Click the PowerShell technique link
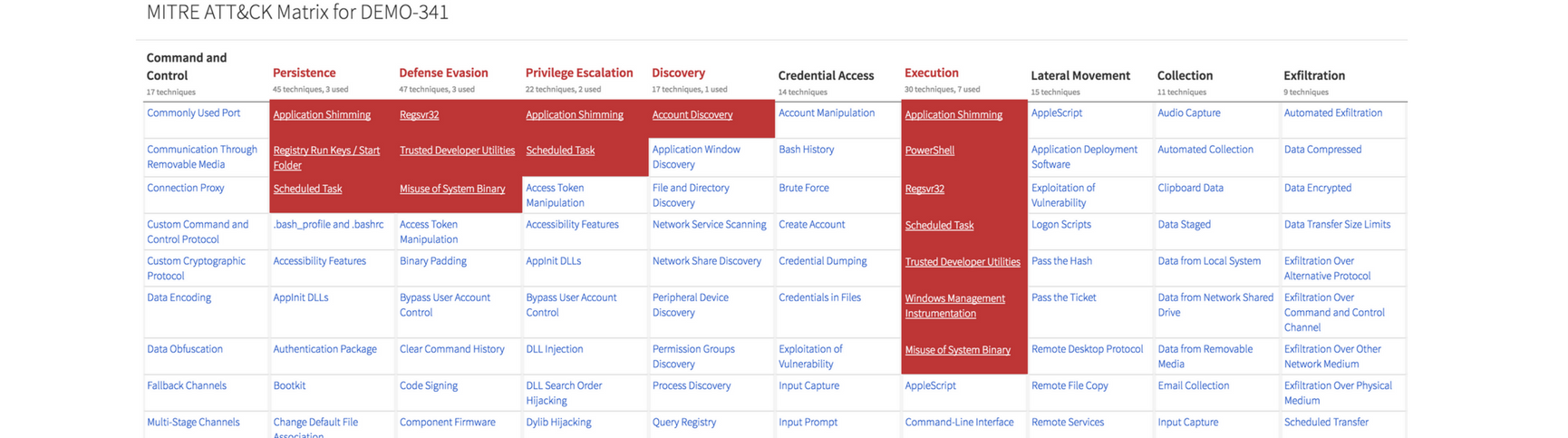The height and width of the screenshot is (438, 1568). 929,151
